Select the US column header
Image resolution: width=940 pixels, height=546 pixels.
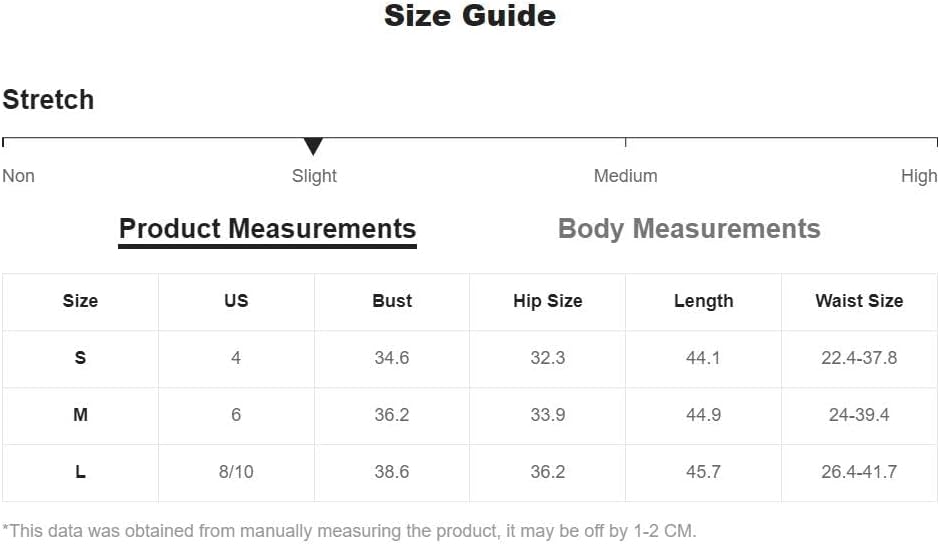tap(236, 301)
